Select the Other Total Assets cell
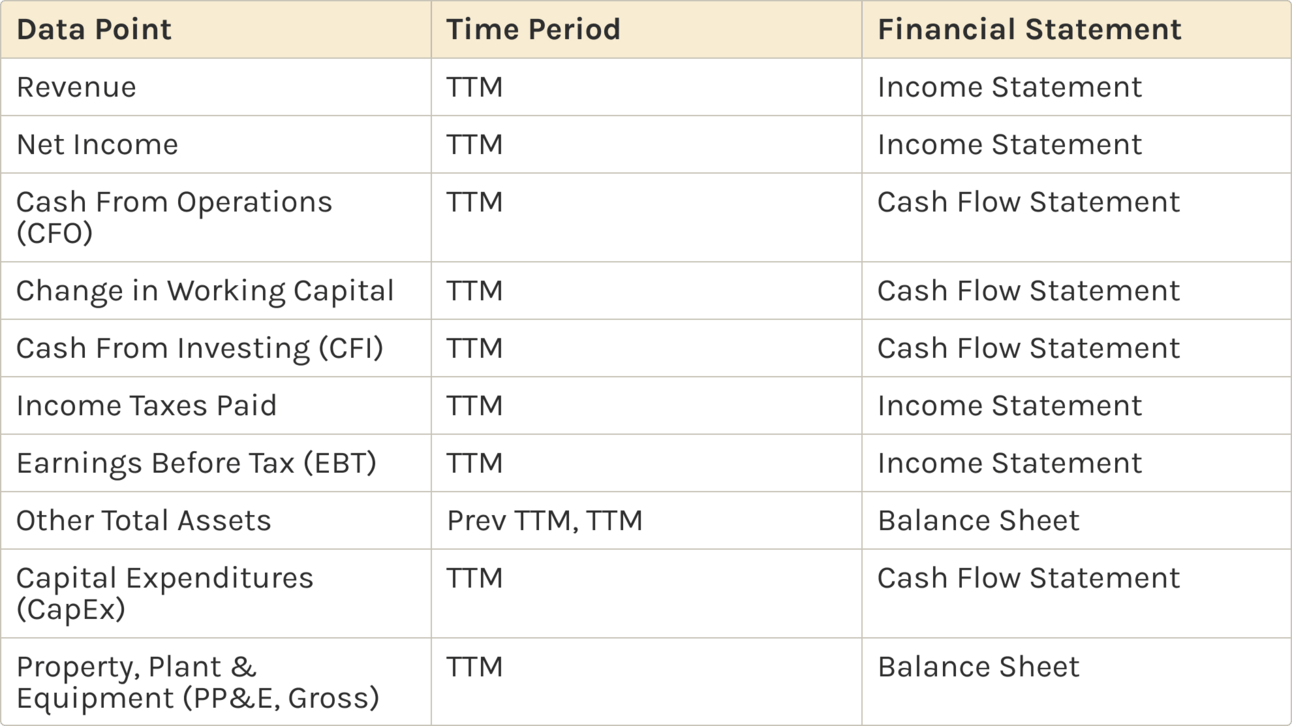Viewport: 1292px width, 726px height. click(216, 520)
